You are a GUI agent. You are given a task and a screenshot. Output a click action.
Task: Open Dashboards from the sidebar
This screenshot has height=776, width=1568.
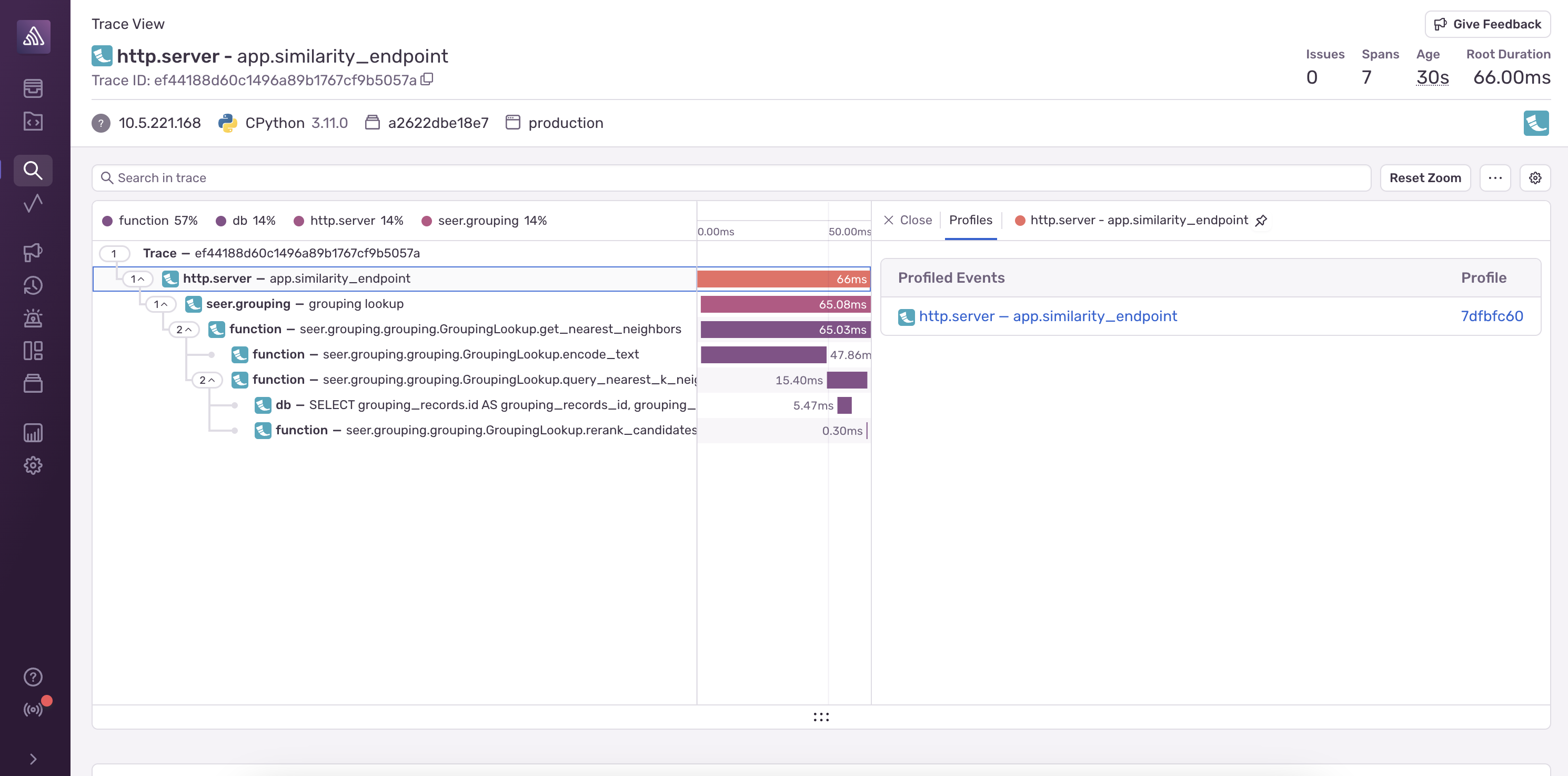click(x=33, y=350)
